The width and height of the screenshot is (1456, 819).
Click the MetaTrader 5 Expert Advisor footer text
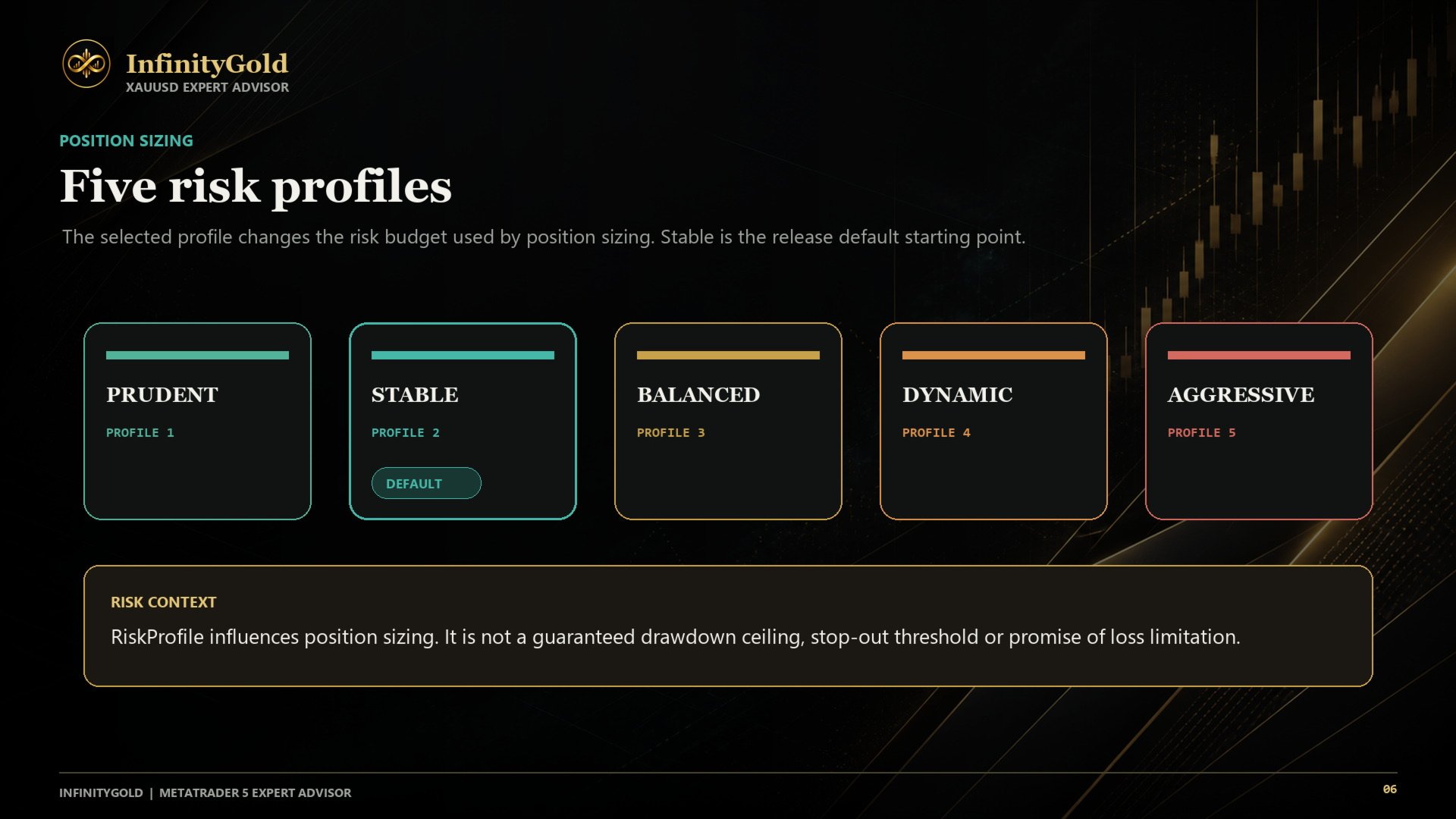255,792
